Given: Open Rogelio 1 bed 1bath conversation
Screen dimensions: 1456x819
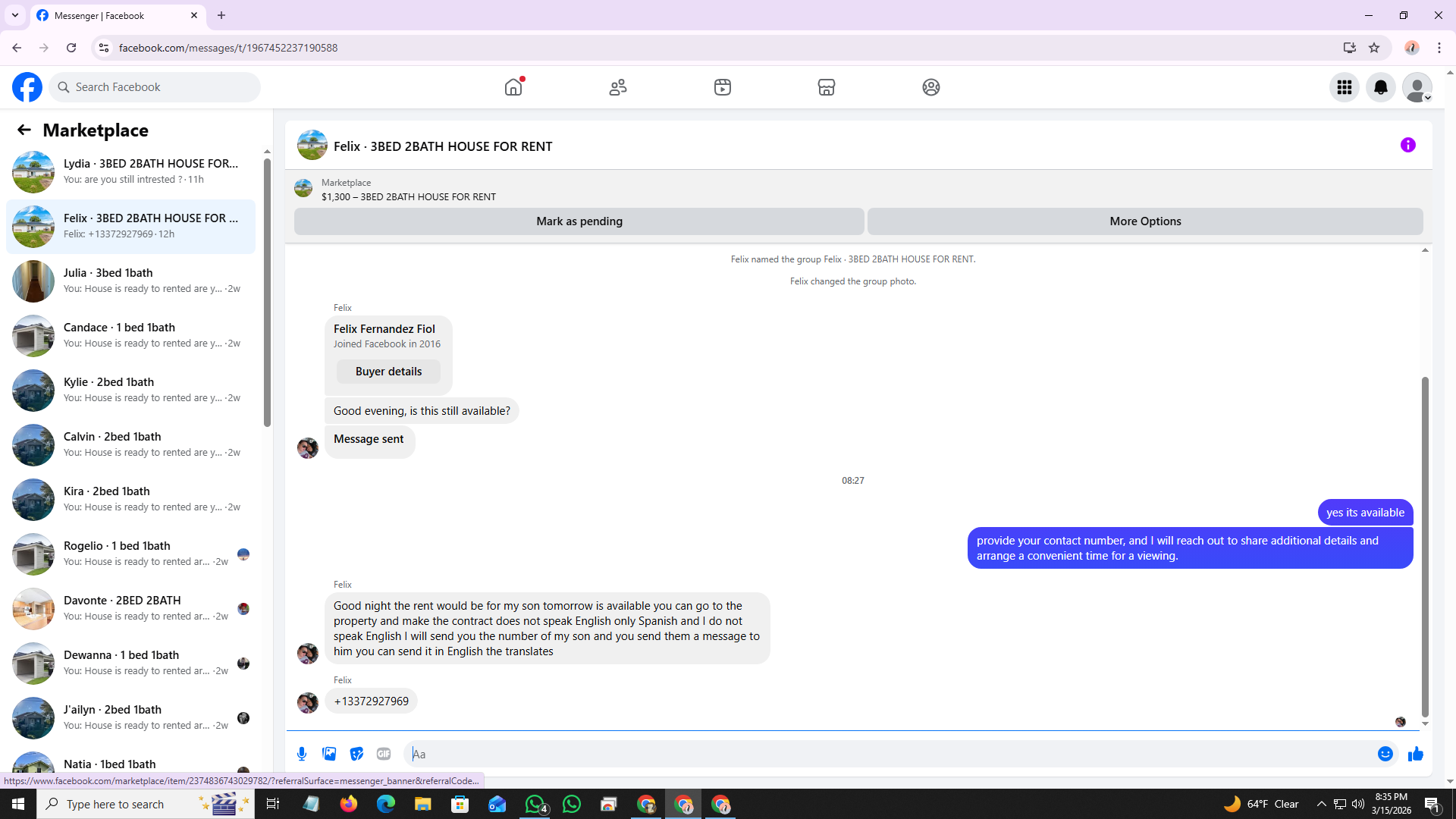Looking at the screenshot, I should click(130, 554).
